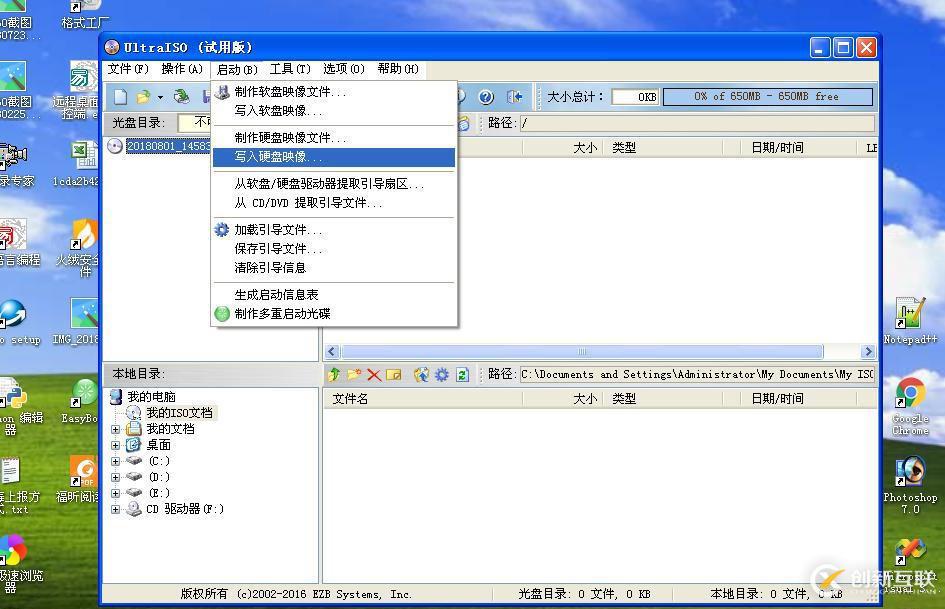Choose 制作多重启动光碟 menu entry
Image resolution: width=945 pixels, height=609 pixels.
point(334,314)
